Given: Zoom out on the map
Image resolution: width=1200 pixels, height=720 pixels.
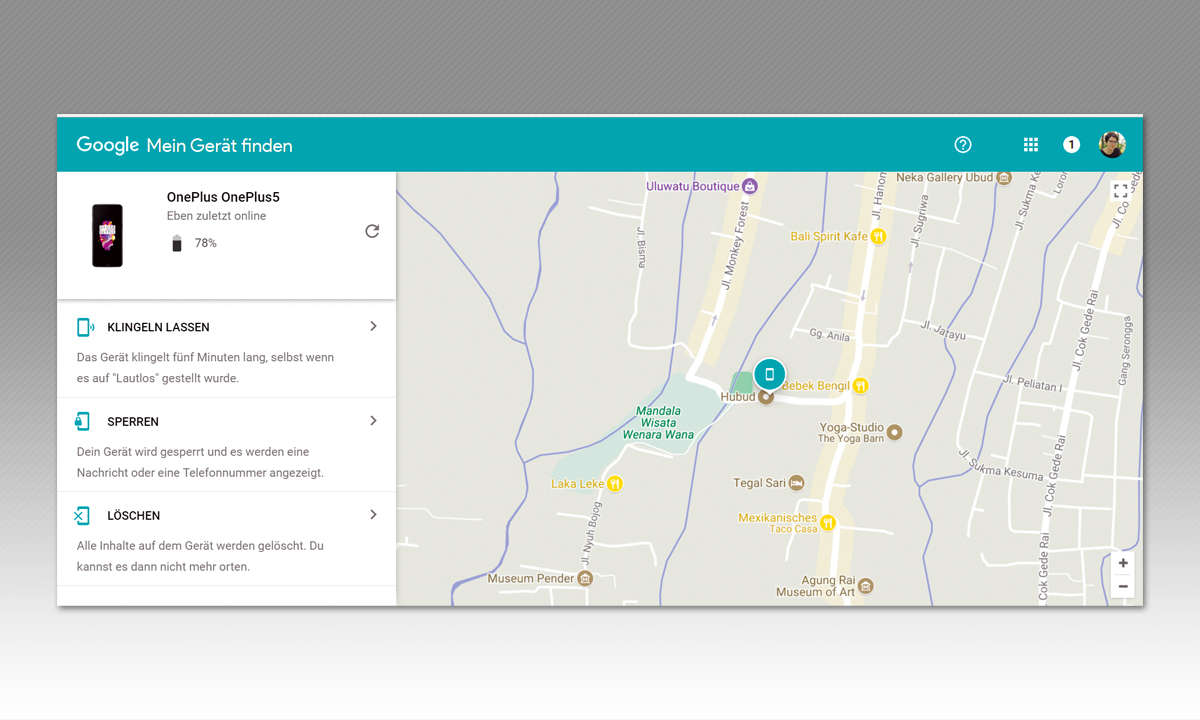Looking at the screenshot, I should [x=1123, y=587].
